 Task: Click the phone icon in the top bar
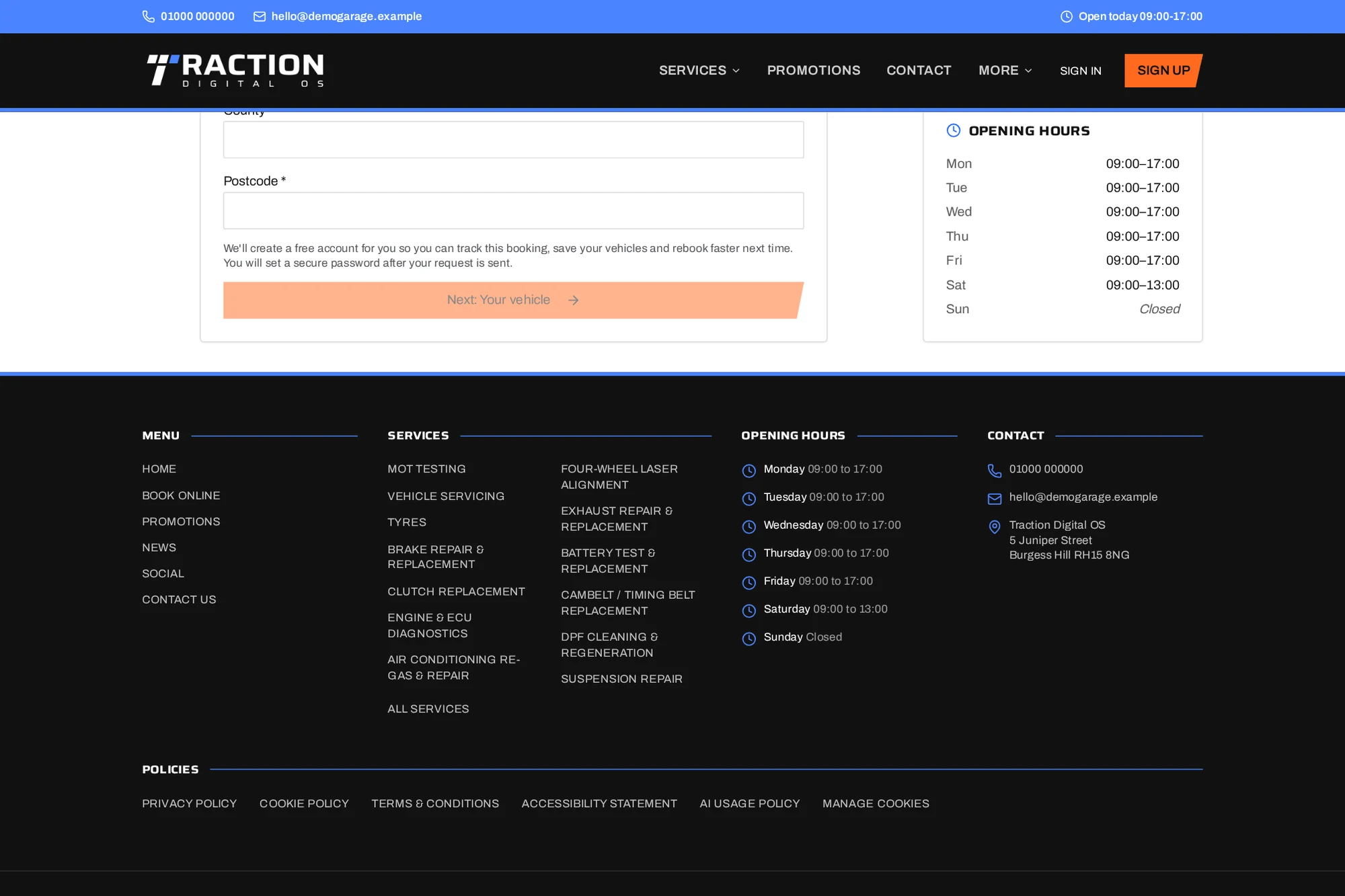[149, 17]
